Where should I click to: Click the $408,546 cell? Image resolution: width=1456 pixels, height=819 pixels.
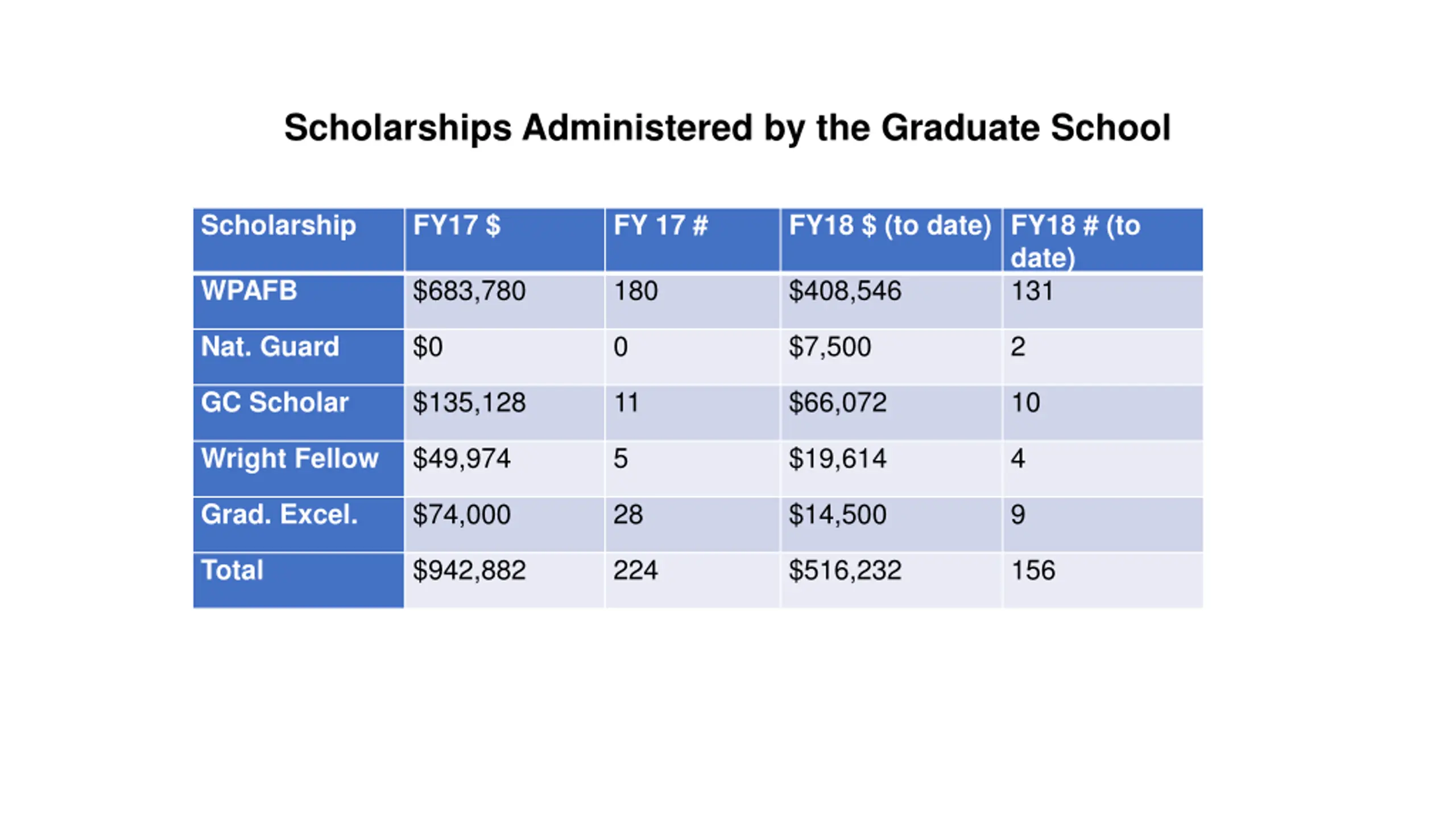pyautogui.click(x=891, y=301)
